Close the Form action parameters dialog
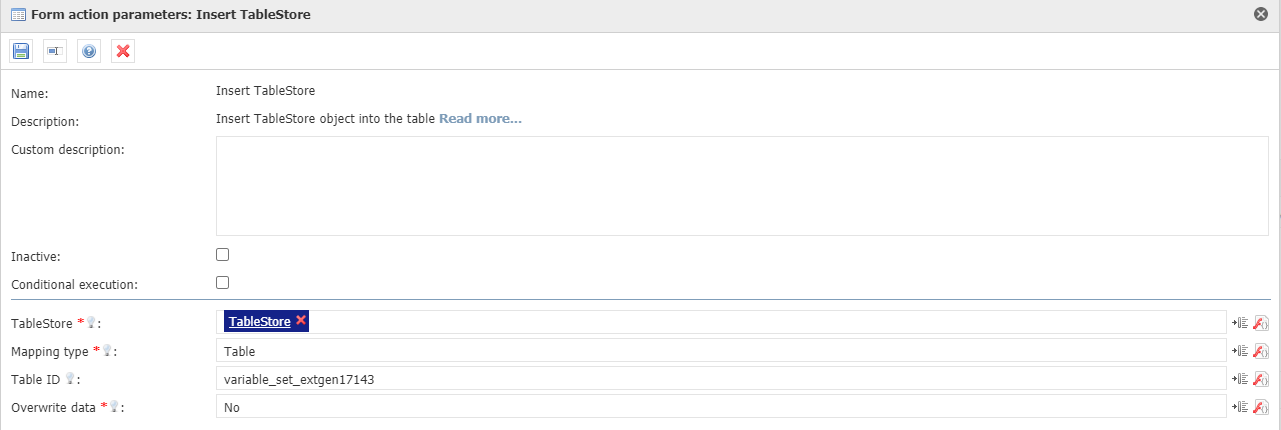Viewport: 1281px width, 430px height. click(1261, 15)
